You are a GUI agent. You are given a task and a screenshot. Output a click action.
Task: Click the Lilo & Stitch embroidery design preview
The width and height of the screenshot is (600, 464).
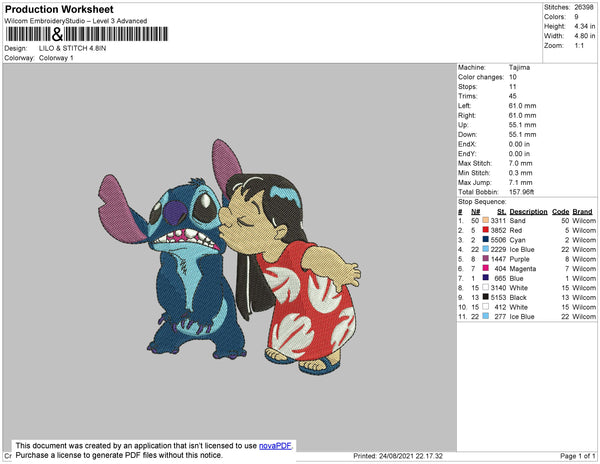pos(230,256)
